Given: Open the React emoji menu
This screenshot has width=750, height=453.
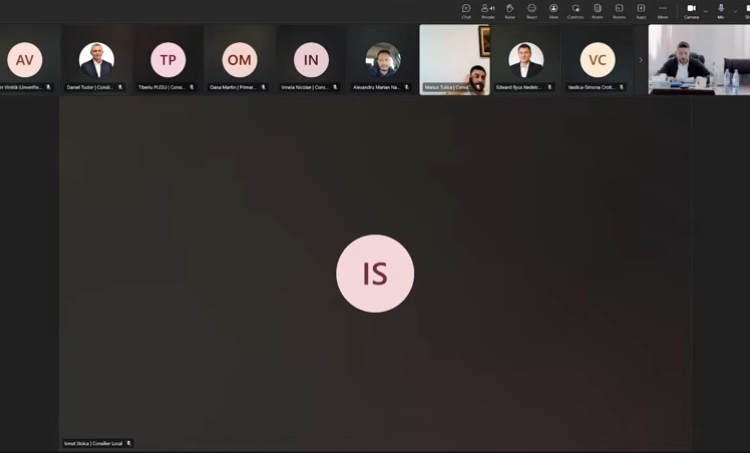Looking at the screenshot, I should [x=532, y=10].
